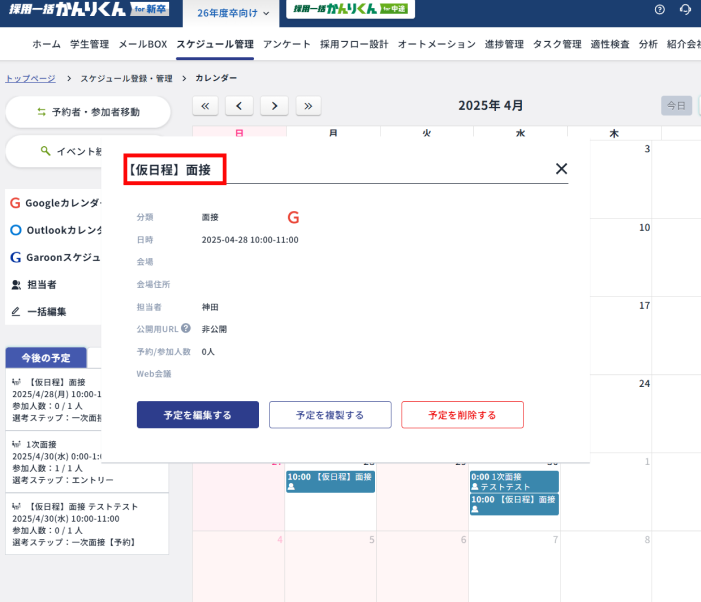Click the Google icon in dialog
This screenshot has width=701, height=602.
293,217
